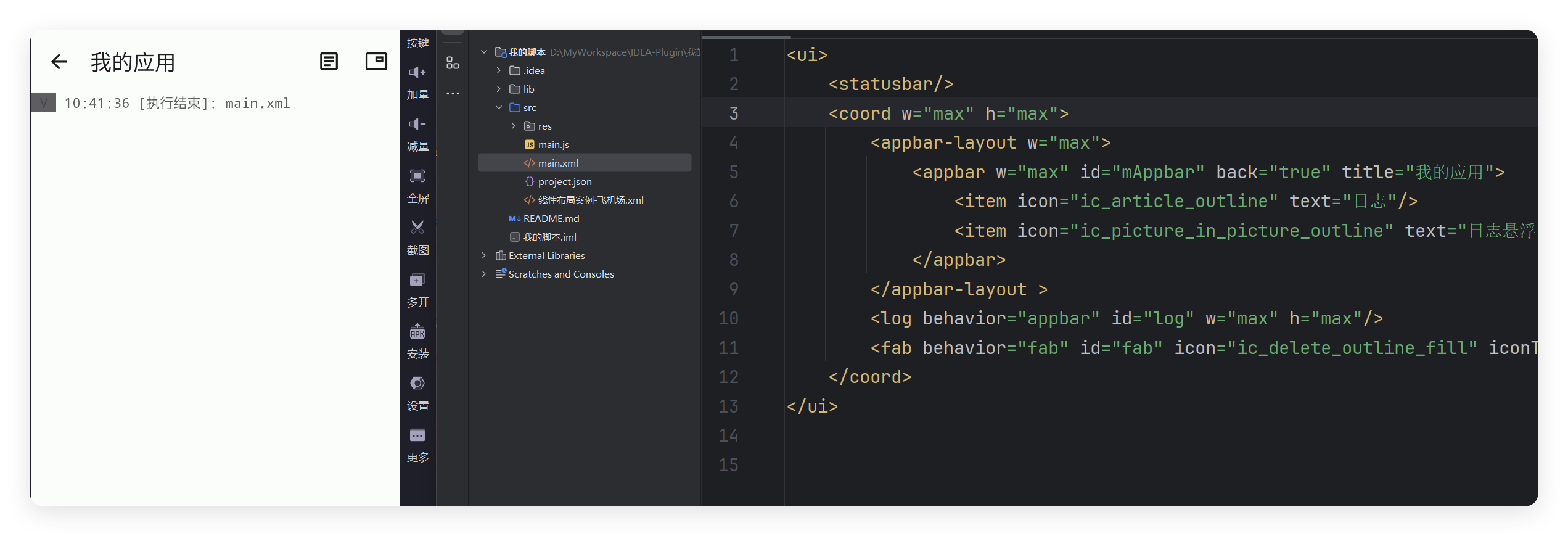This screenshot has height=536, width=1568.
Task: Select main.js in the project tree
Action: pyautogui.click(x=553, y=145)
